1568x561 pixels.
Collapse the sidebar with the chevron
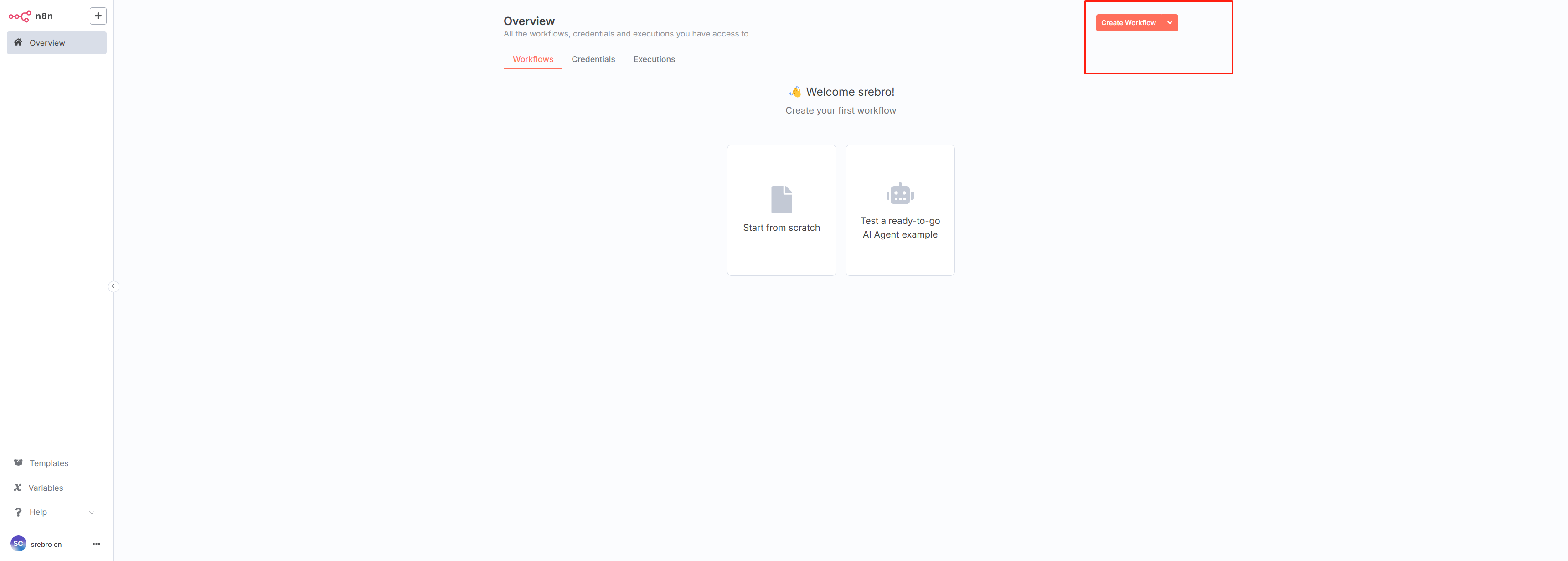[113, 286]
